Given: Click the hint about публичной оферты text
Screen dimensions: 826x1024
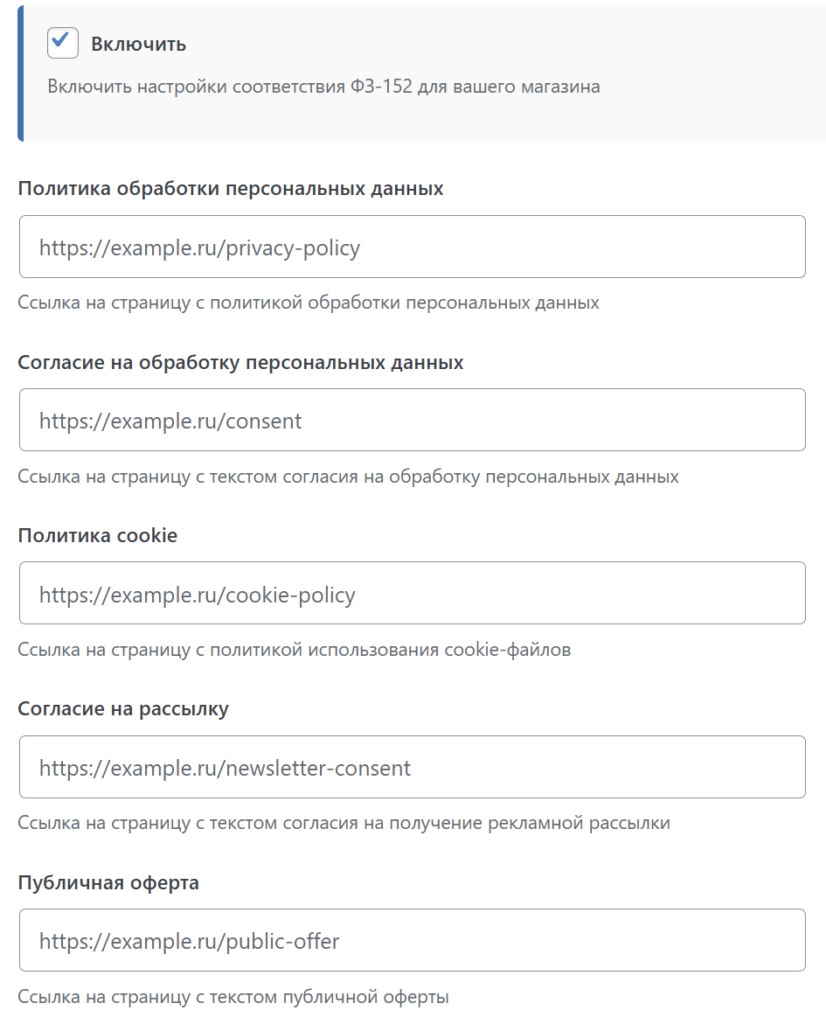Looking at the screenshot, I should [x=234, y=997].
